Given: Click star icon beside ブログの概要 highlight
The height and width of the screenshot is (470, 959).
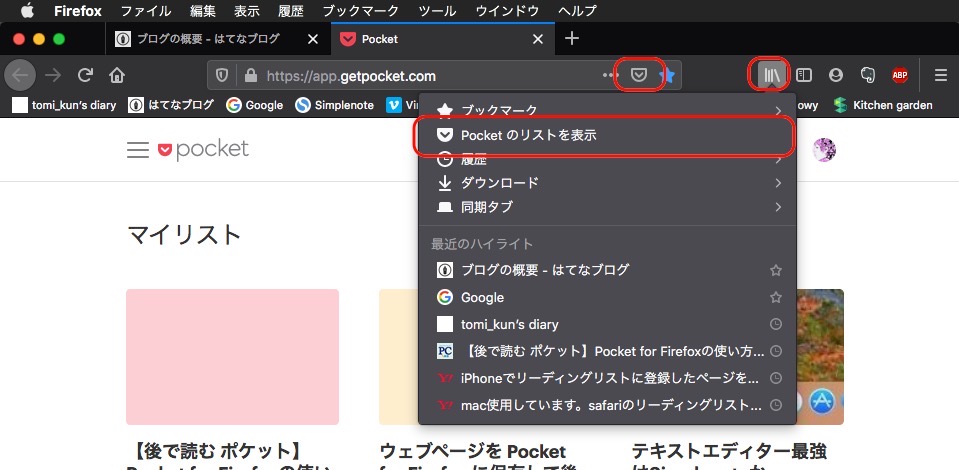Looking at the screenshot, I should [776, 270].
